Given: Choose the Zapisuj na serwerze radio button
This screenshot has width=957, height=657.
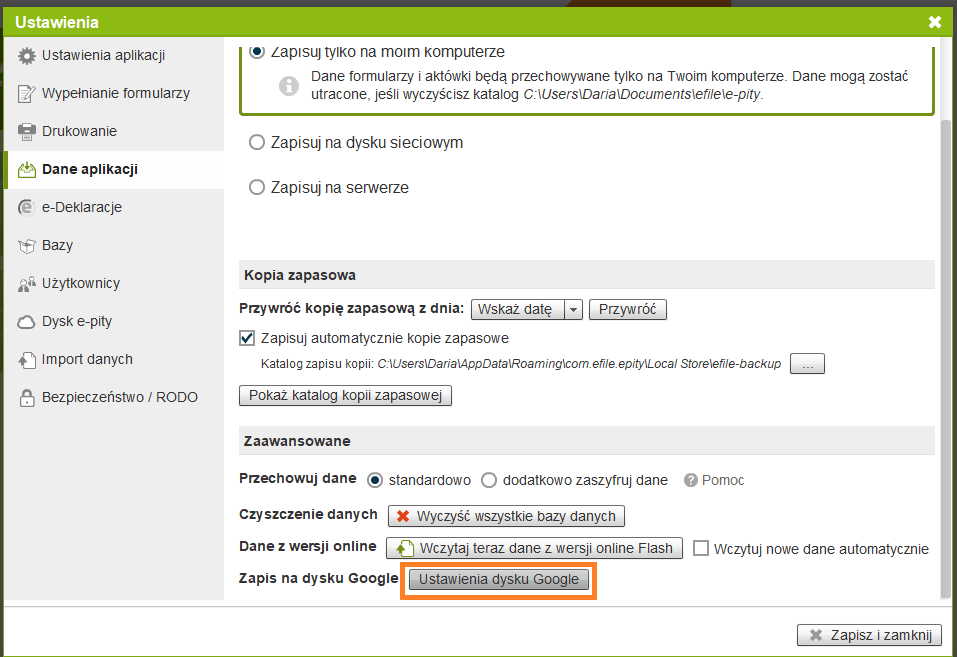Looking at the screenshot, I should pyautogui.click(x=257, y=188).
